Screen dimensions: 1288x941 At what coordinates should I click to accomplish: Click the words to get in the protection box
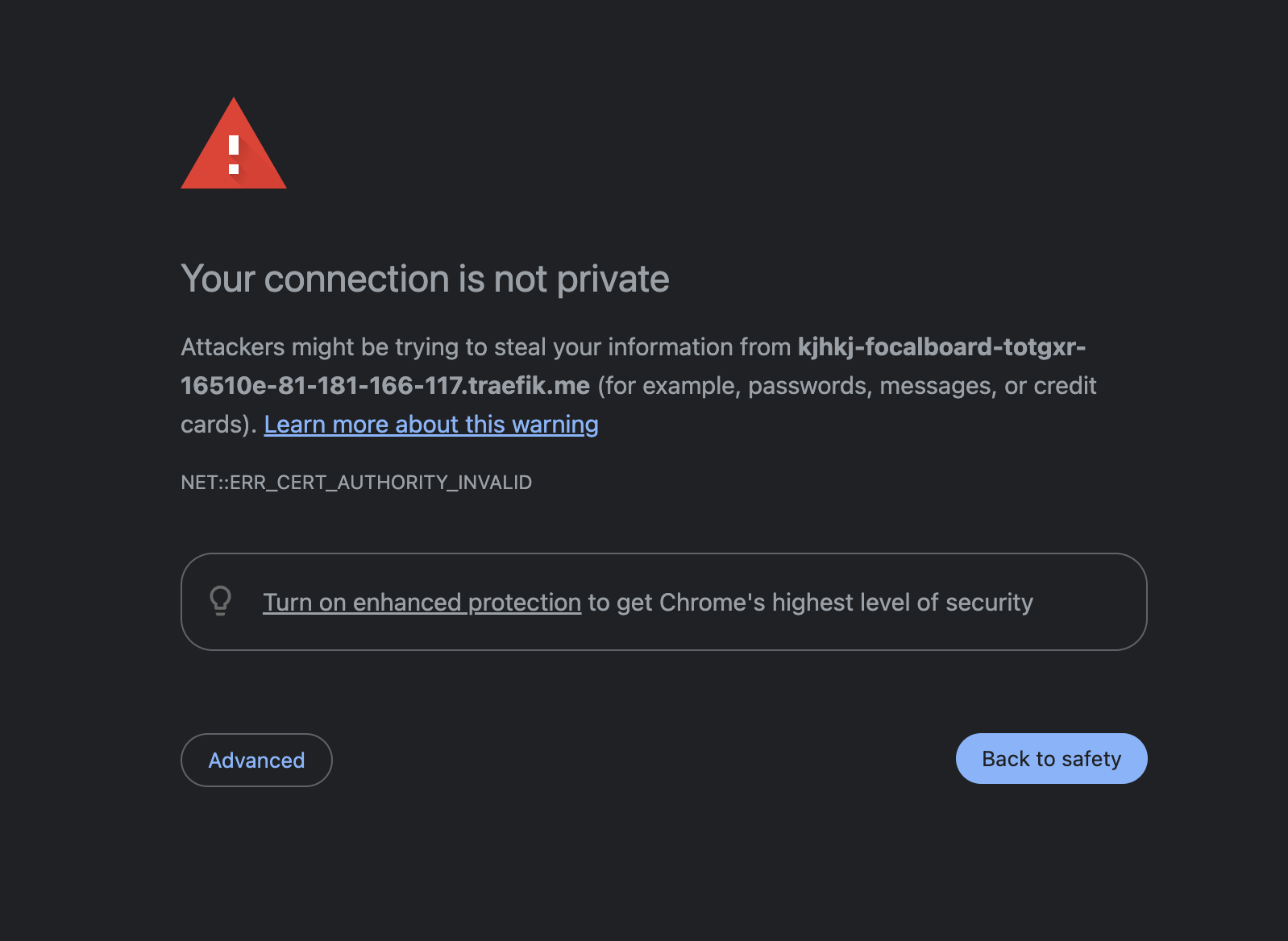620,603
